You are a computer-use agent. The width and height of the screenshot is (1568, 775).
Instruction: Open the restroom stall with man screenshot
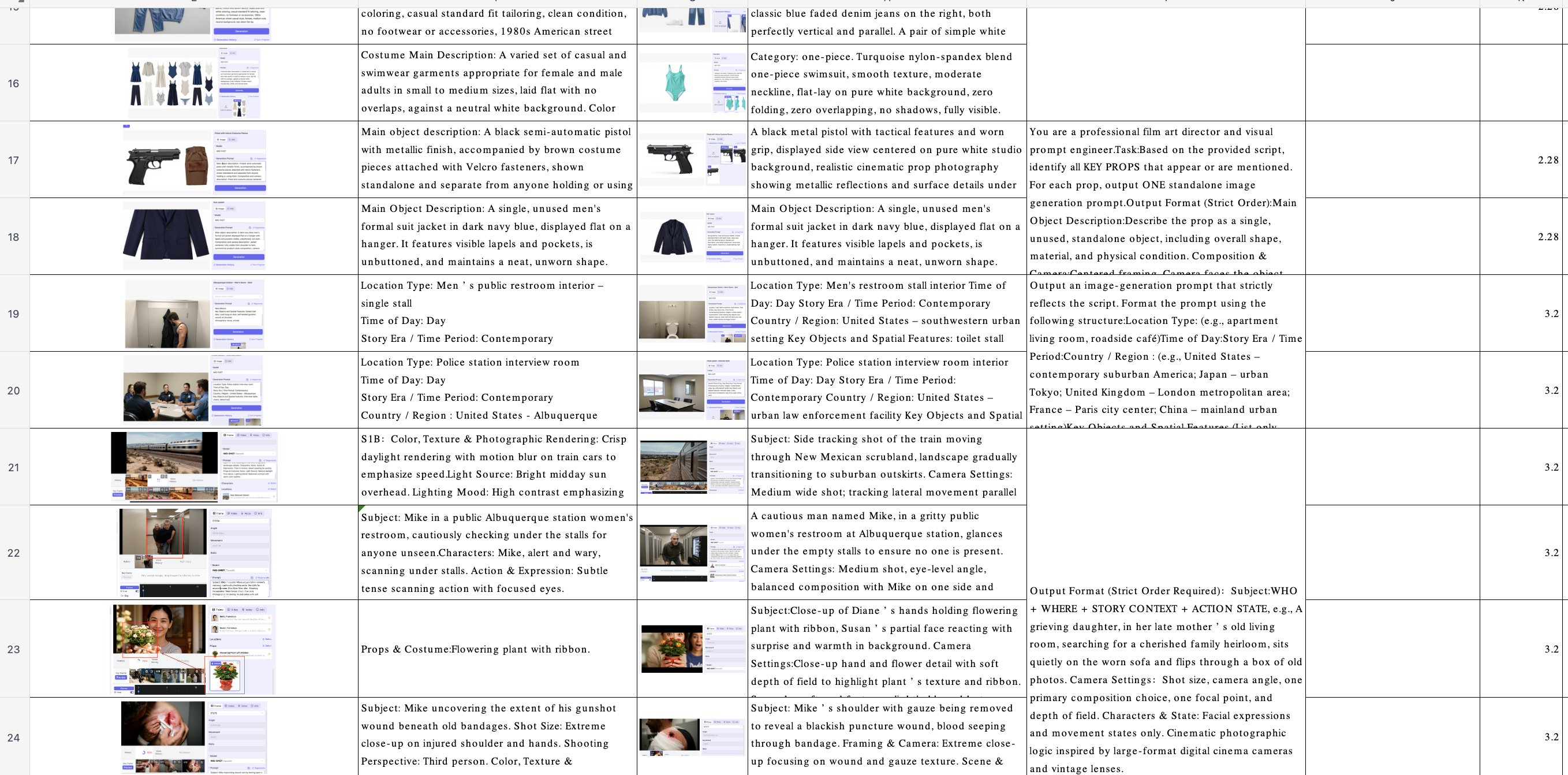(193, 313)
